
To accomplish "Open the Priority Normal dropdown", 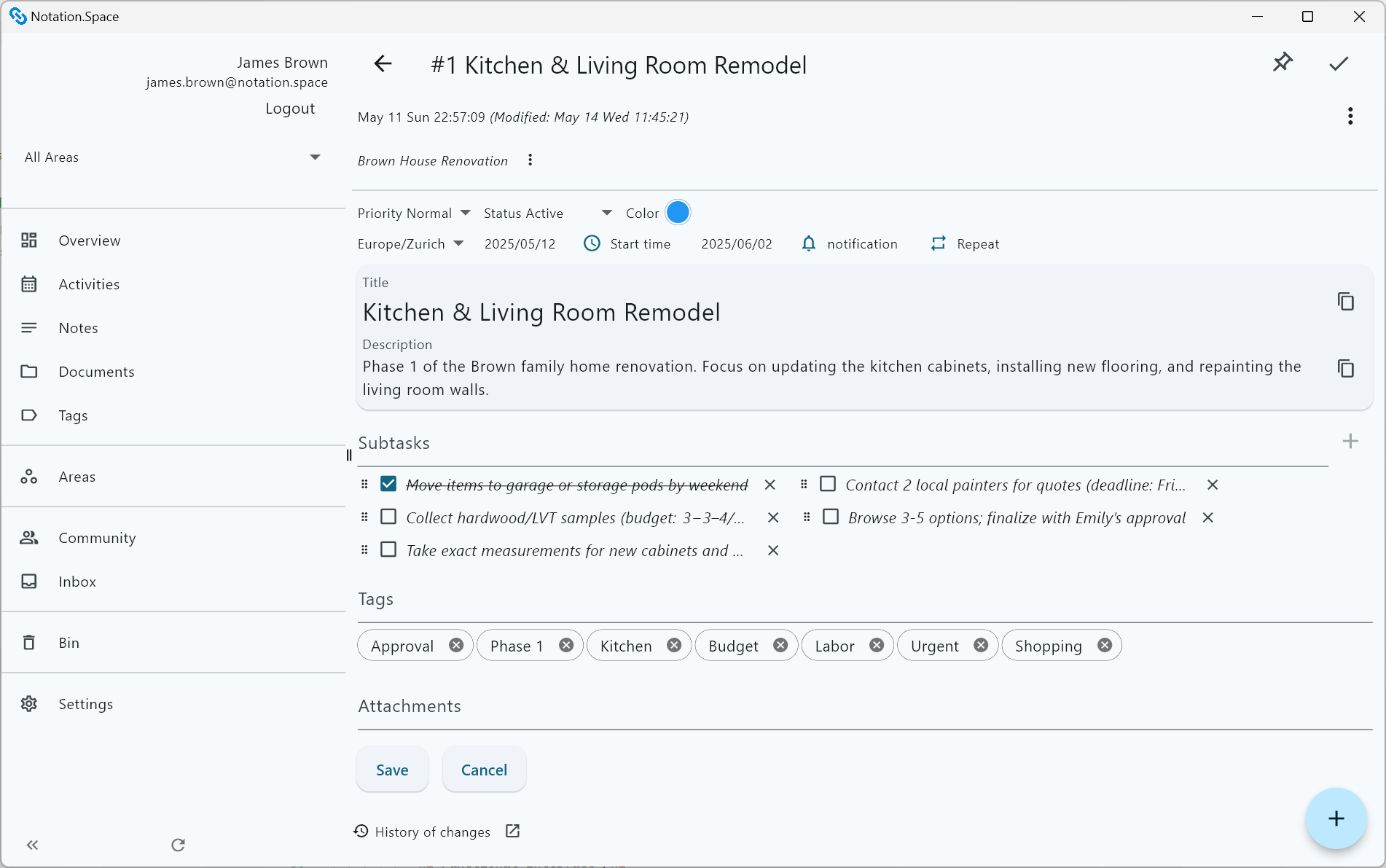I will 466,213.
